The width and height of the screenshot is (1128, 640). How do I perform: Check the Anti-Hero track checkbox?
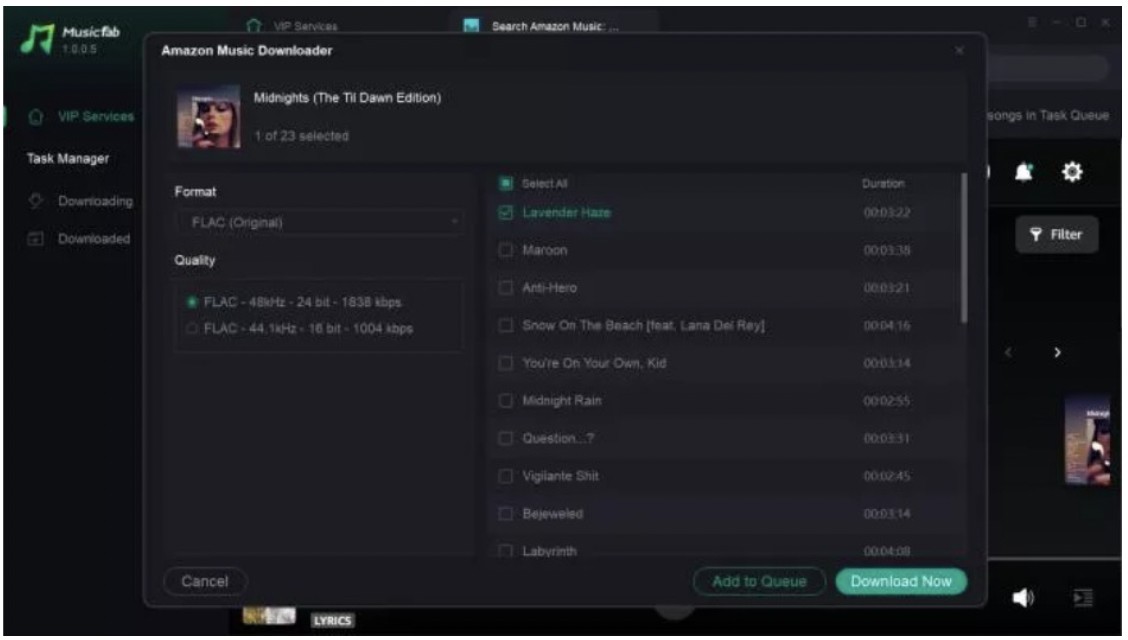point(506,288)
